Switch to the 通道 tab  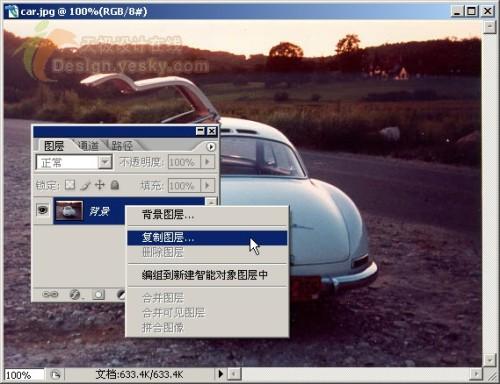88,146
